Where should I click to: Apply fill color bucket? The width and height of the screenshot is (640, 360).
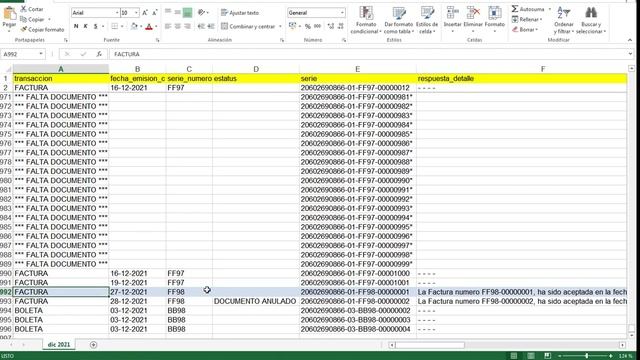[134, 26]
